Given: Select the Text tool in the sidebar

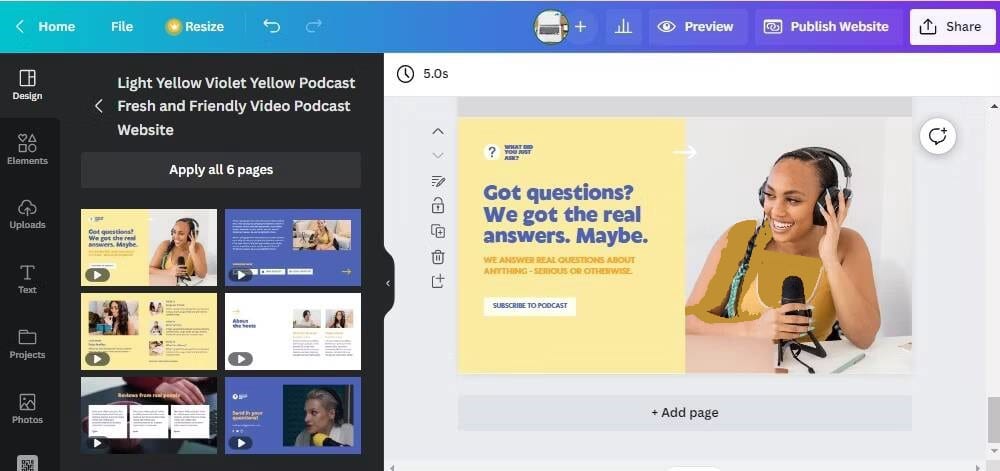Looking at the screenshot, I should click(x=27, y=278).
